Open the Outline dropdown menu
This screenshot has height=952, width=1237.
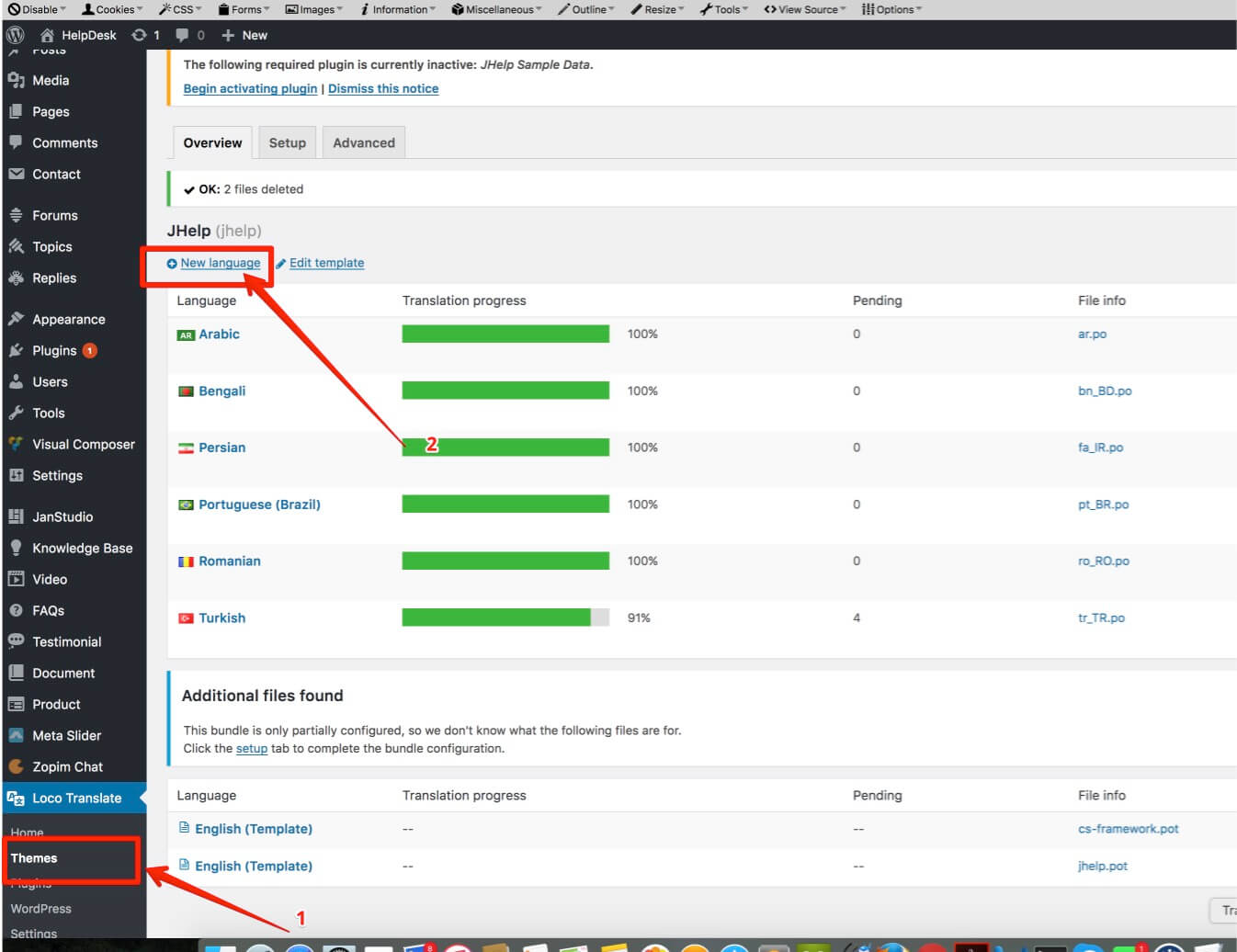point(586,9)
